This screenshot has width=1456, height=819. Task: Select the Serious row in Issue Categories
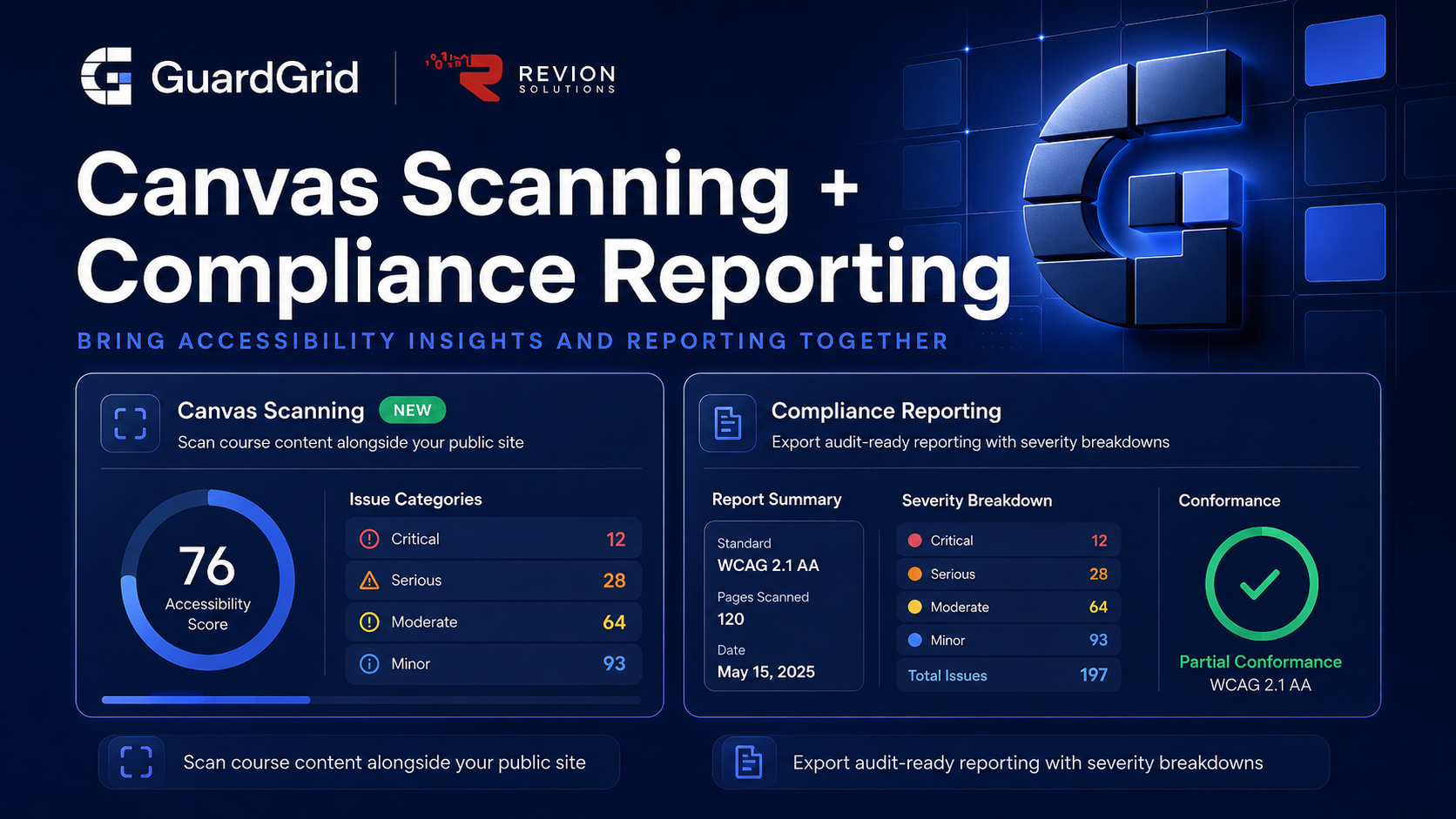(493, 581)
